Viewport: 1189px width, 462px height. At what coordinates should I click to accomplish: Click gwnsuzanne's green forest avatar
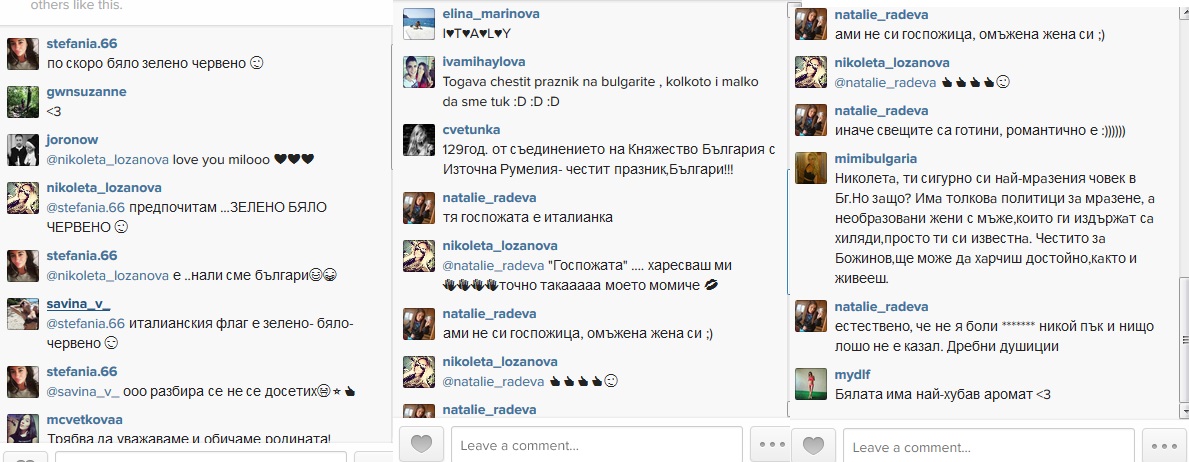23,102
